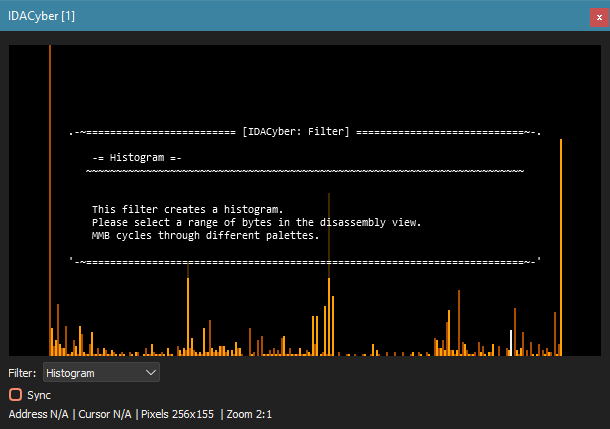
Task: Click the tall orange bar at far left
Action: point(50,200)
